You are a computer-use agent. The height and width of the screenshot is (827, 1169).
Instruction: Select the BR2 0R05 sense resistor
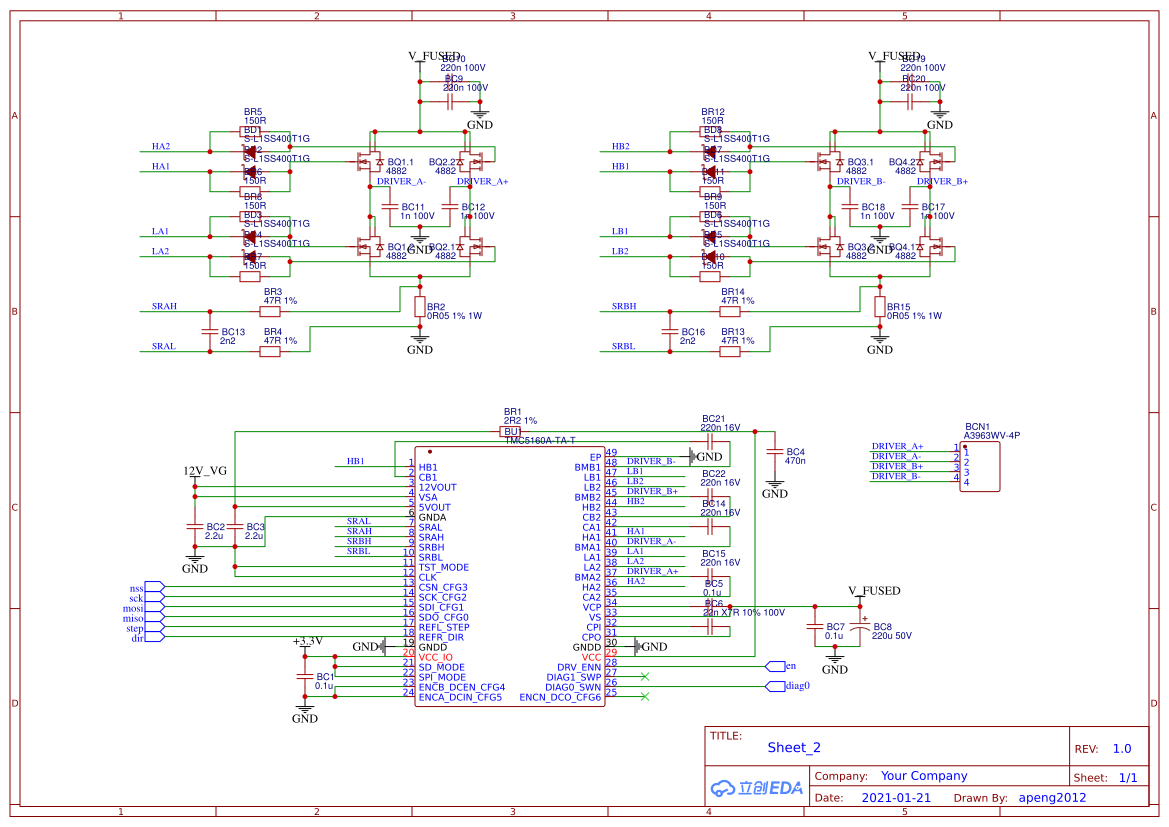click(420, 307)
